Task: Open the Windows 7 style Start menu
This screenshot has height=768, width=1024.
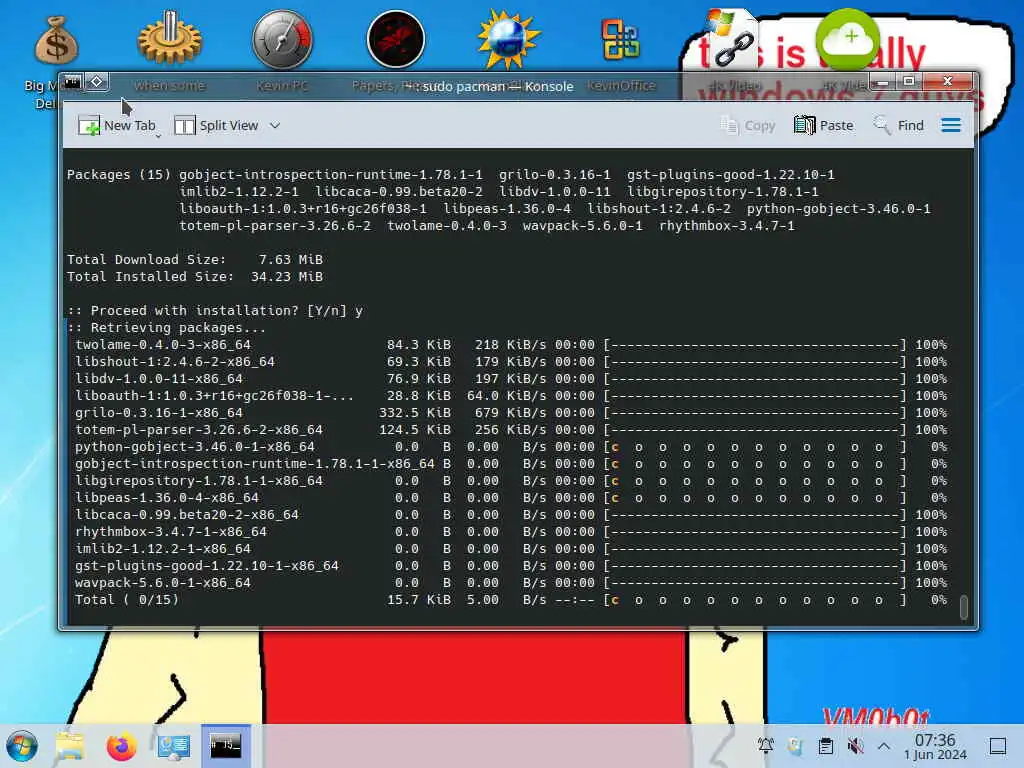Action: [x=22, y=746]
